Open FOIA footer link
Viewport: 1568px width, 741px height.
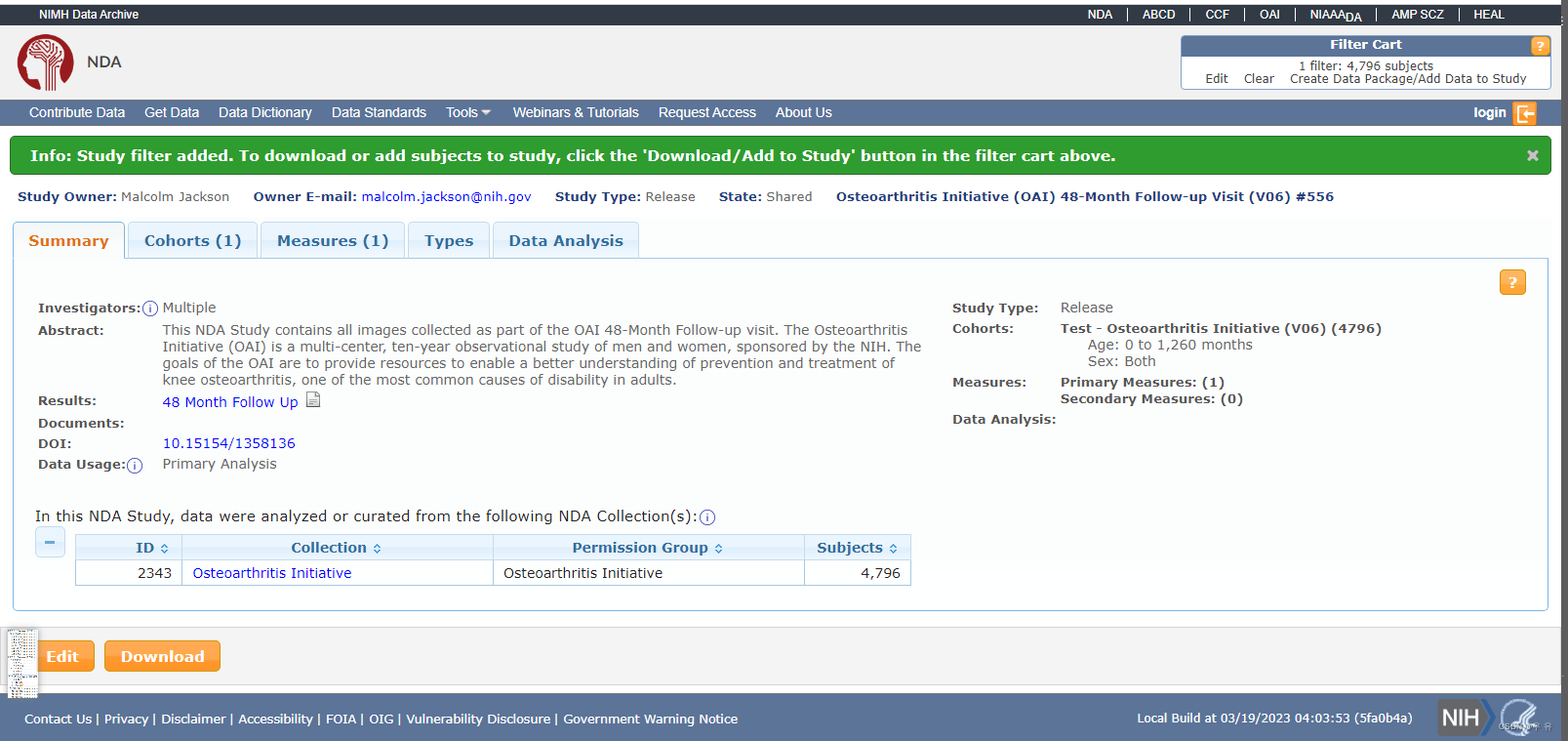coord(341,719)
